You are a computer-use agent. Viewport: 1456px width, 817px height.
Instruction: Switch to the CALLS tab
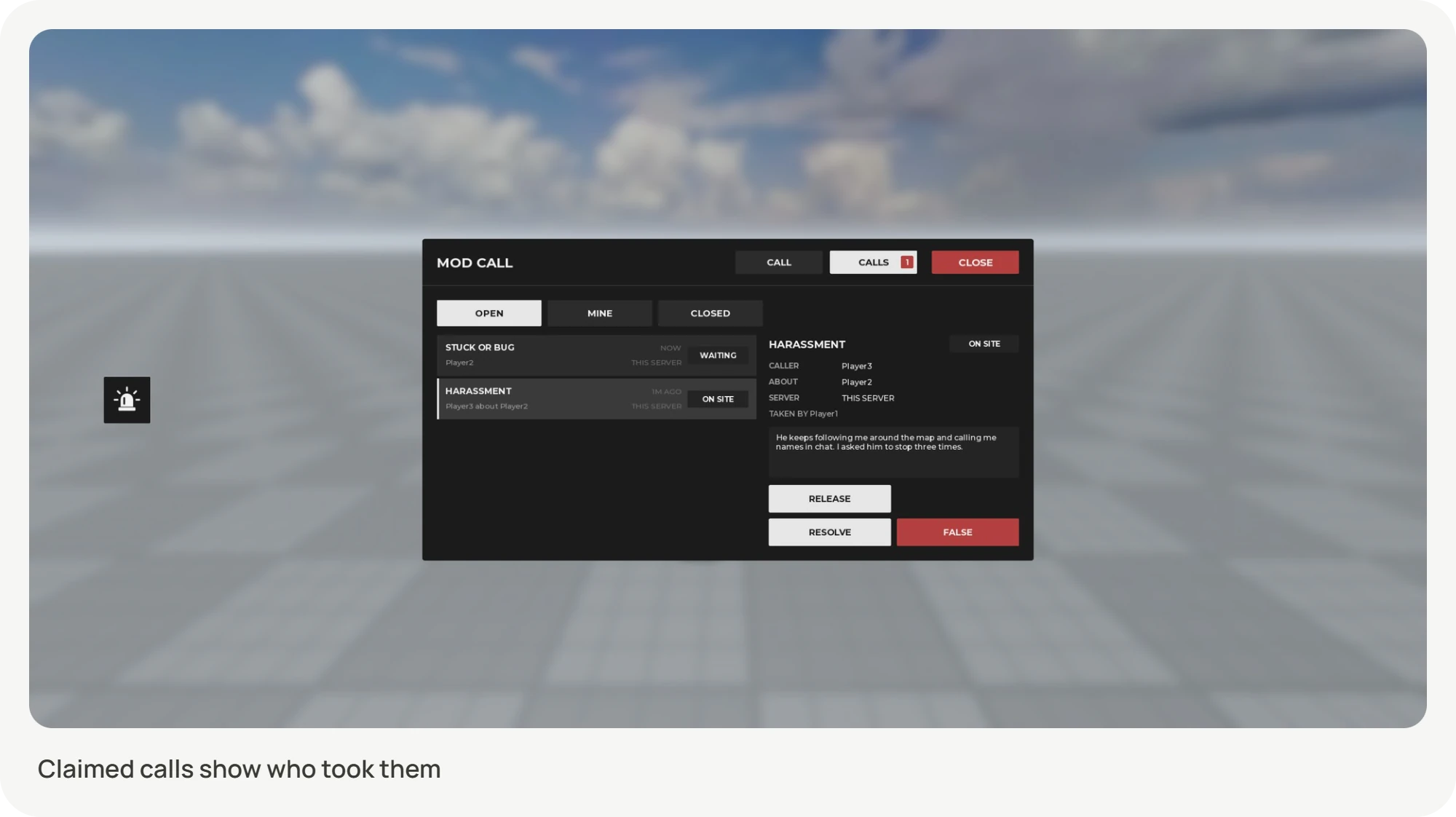tap(873, 262)
